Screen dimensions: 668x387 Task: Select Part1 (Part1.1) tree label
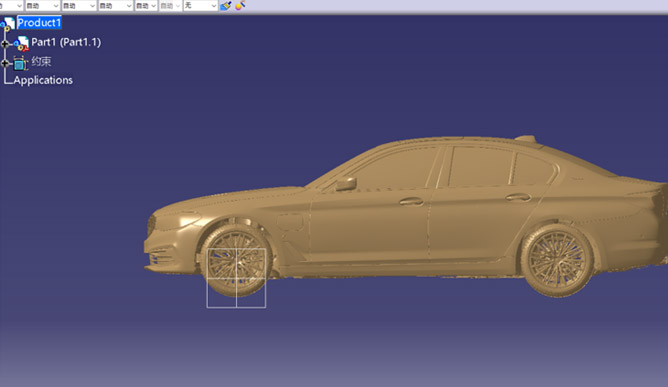[66, 42]
